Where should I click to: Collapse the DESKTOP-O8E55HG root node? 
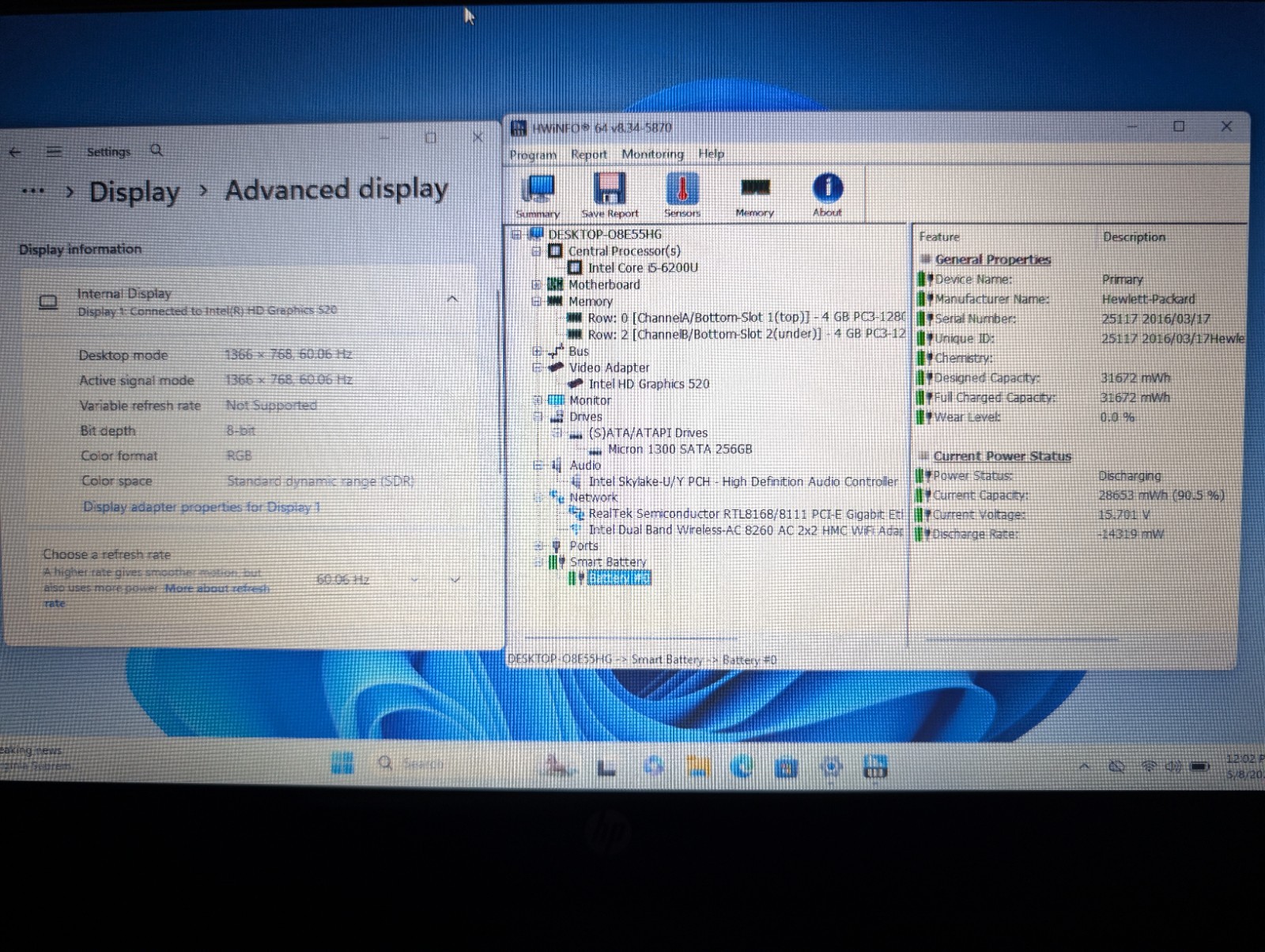tap(516, 234)
